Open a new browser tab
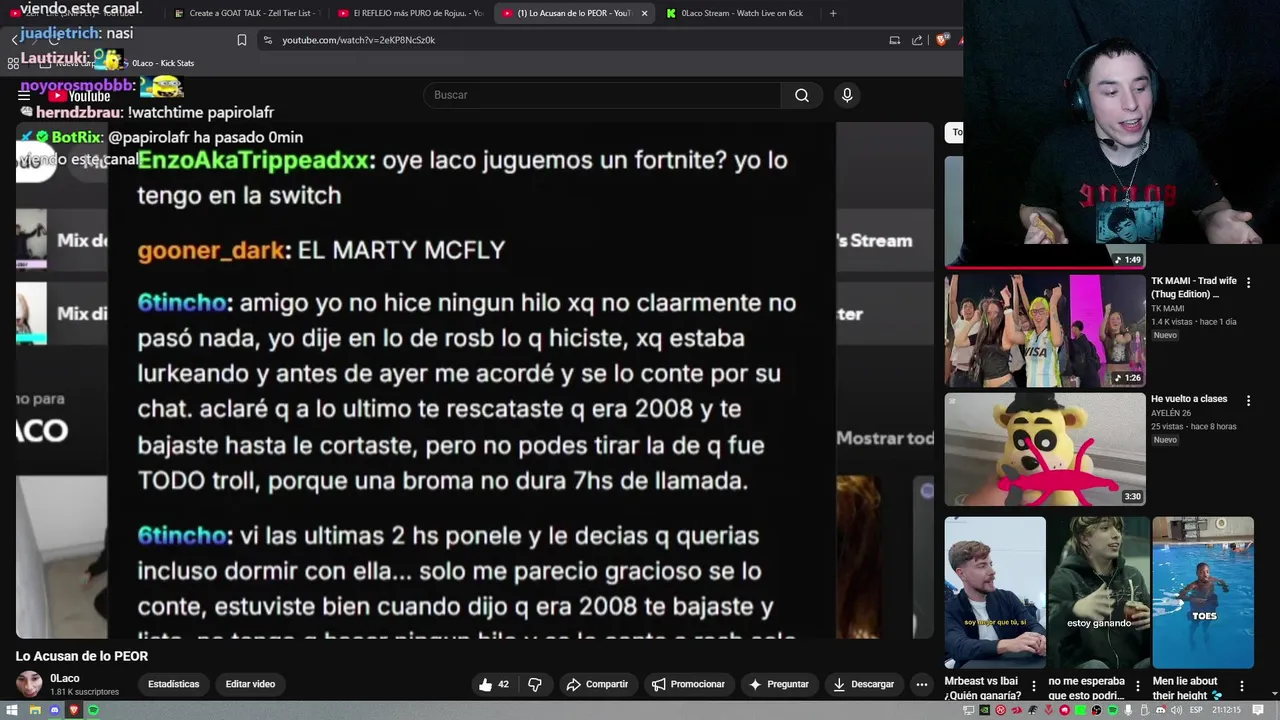Viewport: 1280px width, 720px height. point(833,13)
